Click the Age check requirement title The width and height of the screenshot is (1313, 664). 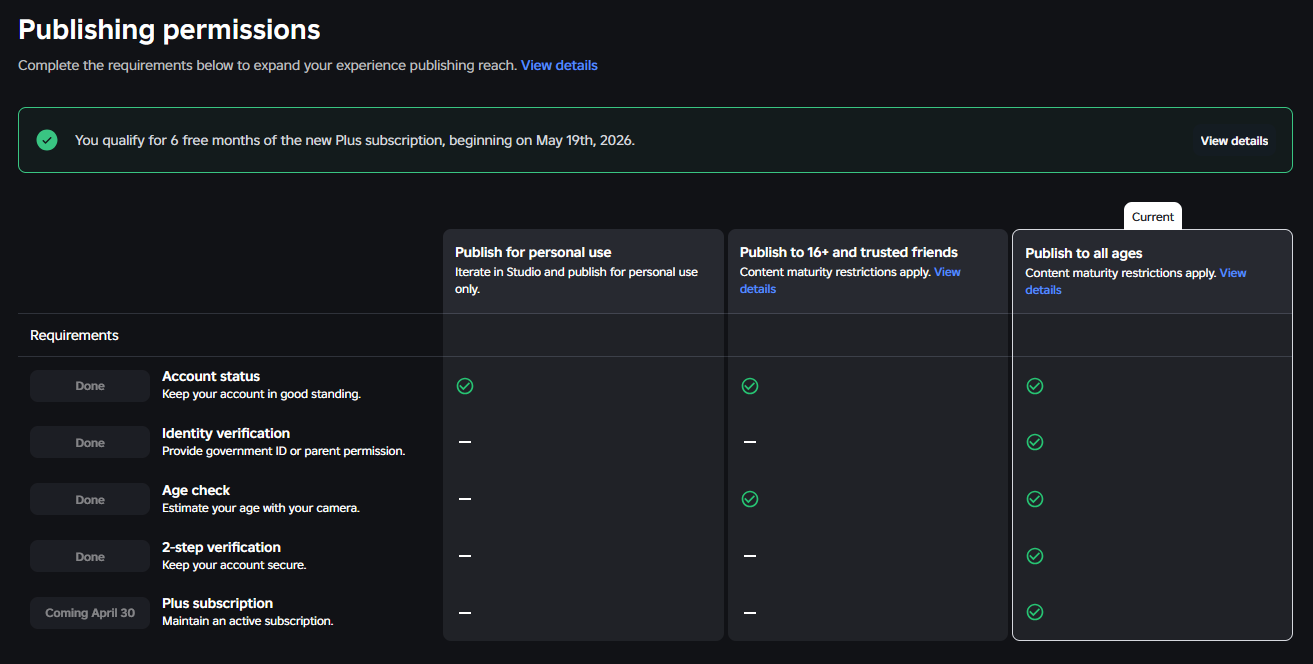coord(196,490)
